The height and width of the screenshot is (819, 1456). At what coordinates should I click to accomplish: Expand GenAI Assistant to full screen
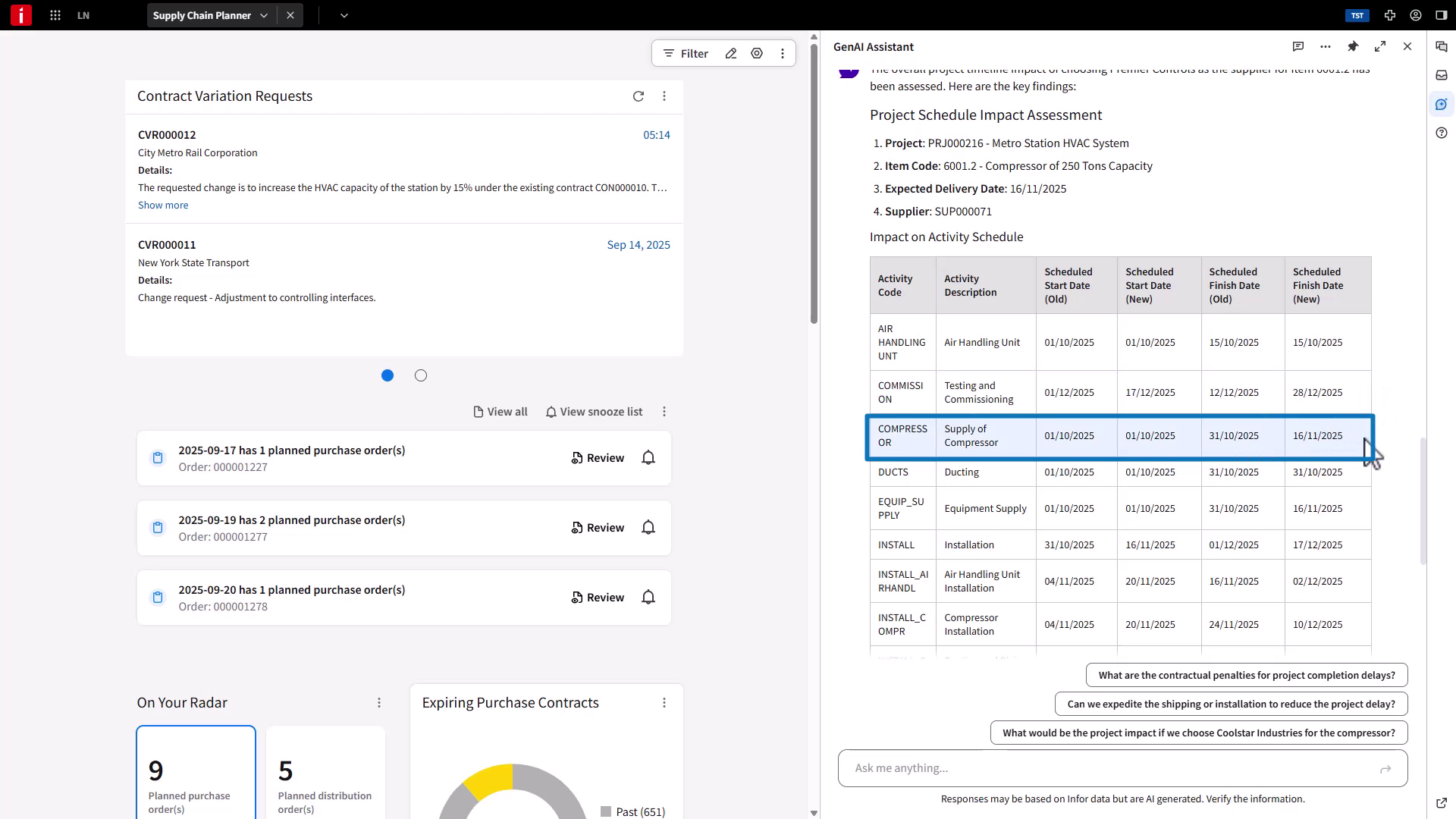pyautogui.click(x=1380, y=47)
